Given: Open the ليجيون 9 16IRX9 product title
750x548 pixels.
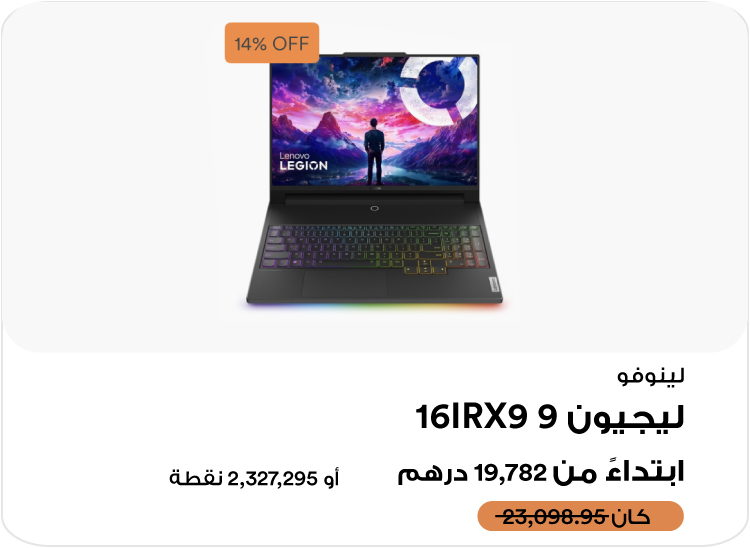Looking at the screenshot, I should tap(550, 417).
